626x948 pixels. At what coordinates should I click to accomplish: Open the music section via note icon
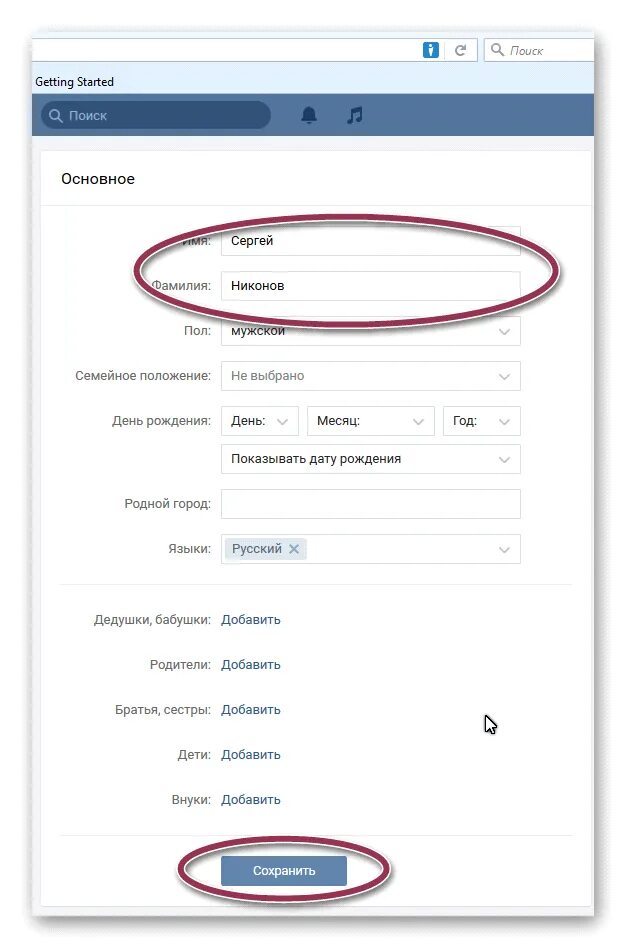[x=354, y=116]
